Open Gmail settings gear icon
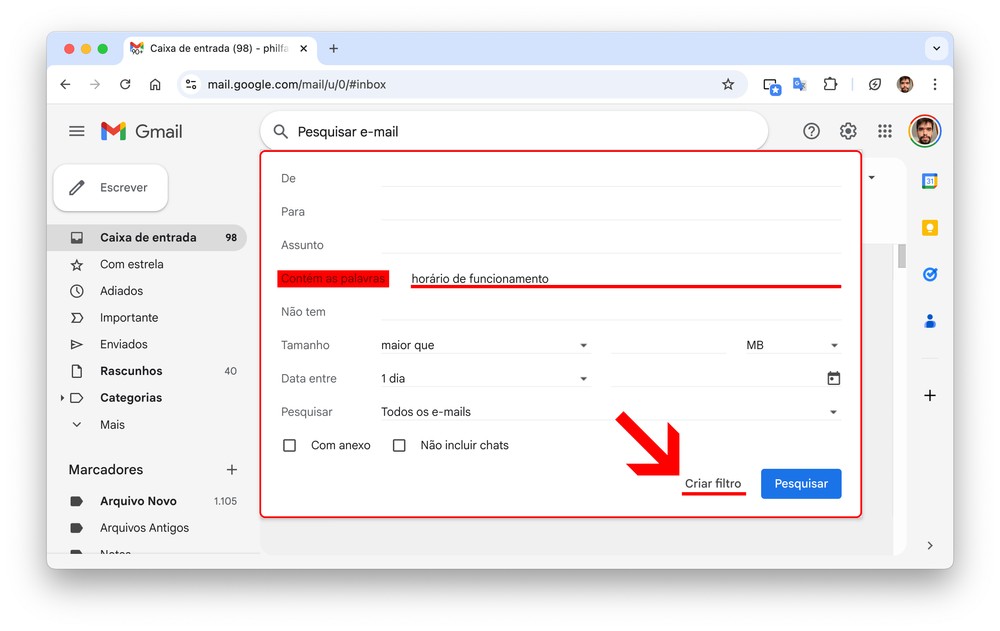Image resolution: width=1000 pixels, height=631 pixels. tap(848, 131)
